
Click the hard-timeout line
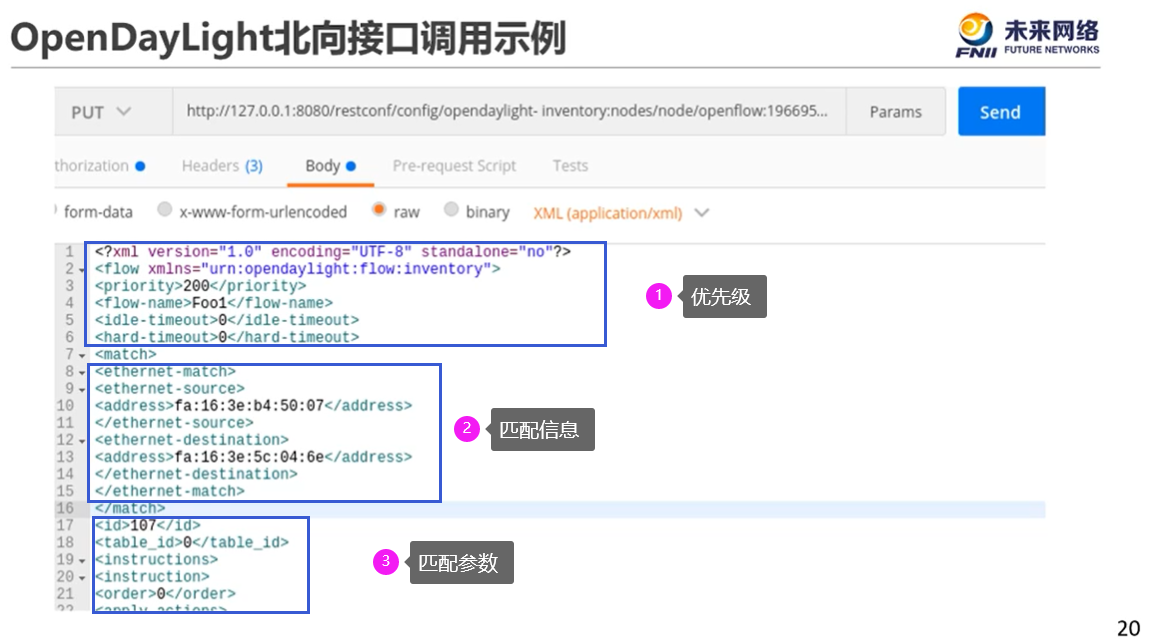(x=227, y=337)
